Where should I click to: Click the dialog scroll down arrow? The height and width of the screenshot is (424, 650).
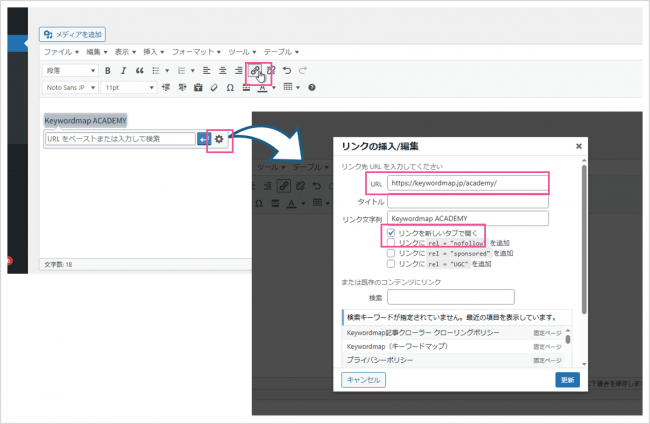pyautogui.click(x=584, y=364)
